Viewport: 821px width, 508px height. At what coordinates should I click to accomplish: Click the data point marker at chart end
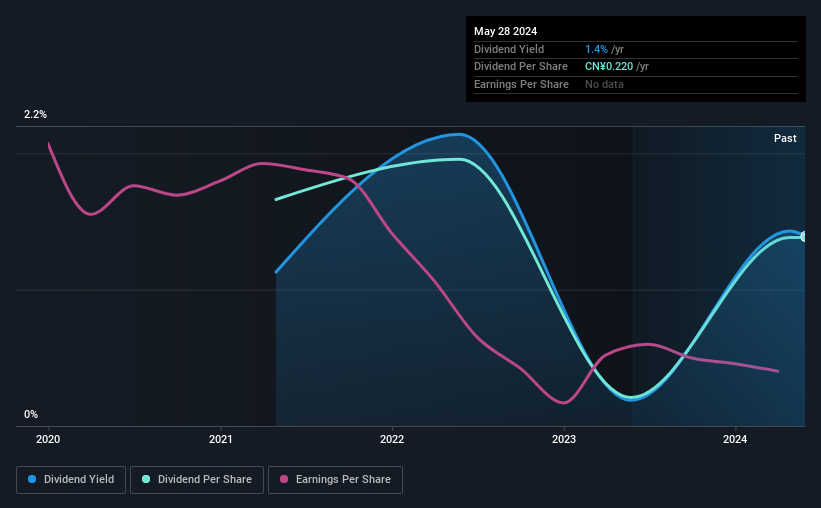(804, 237)
